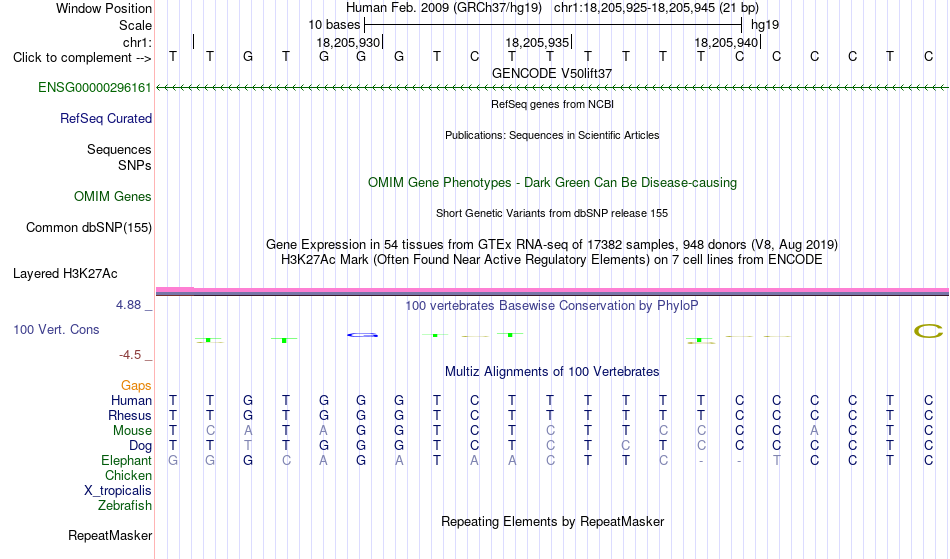This screenshot has width=950, height=559.
Task: Click the 4.88 PhyloP upper scale value
Action: [128, 305]
